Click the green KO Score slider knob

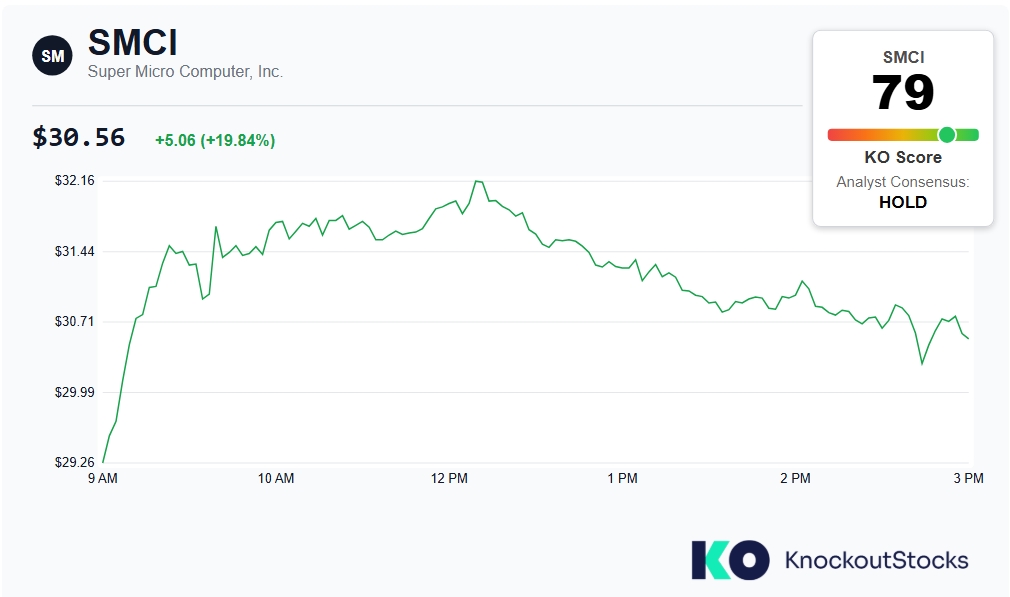click(x=947, y=135)
